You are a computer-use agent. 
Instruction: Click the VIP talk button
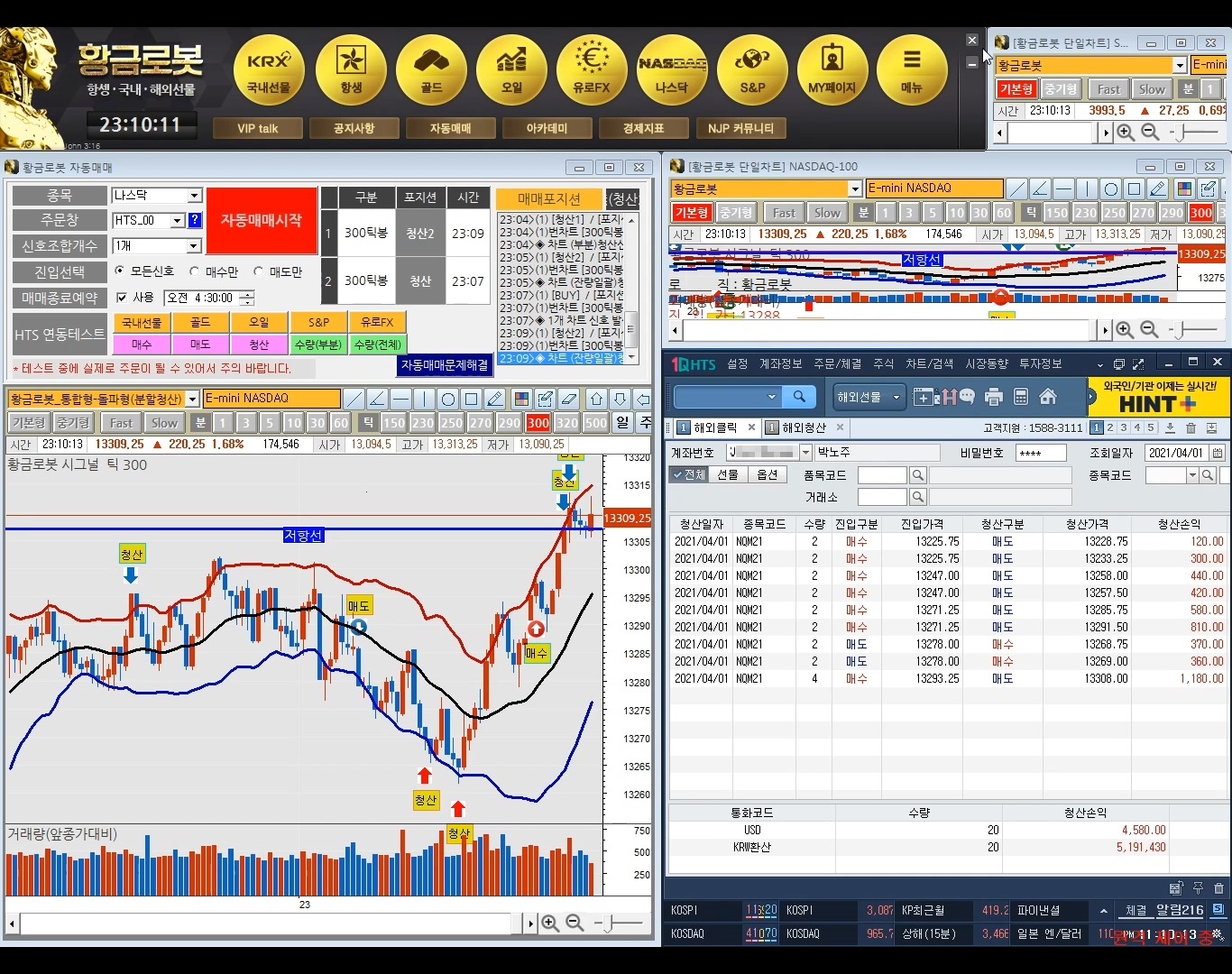[258, 128]
